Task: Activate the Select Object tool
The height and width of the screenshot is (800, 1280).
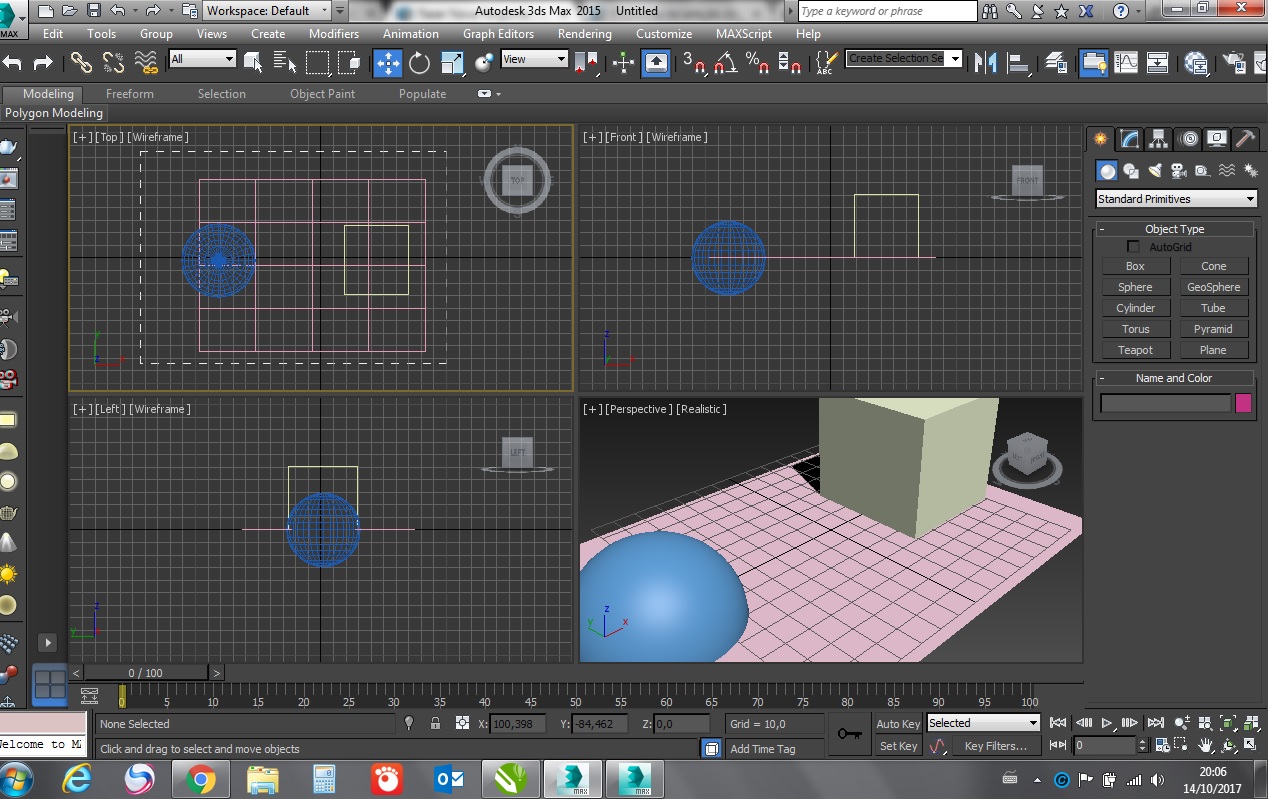Action: coord(253,63)
